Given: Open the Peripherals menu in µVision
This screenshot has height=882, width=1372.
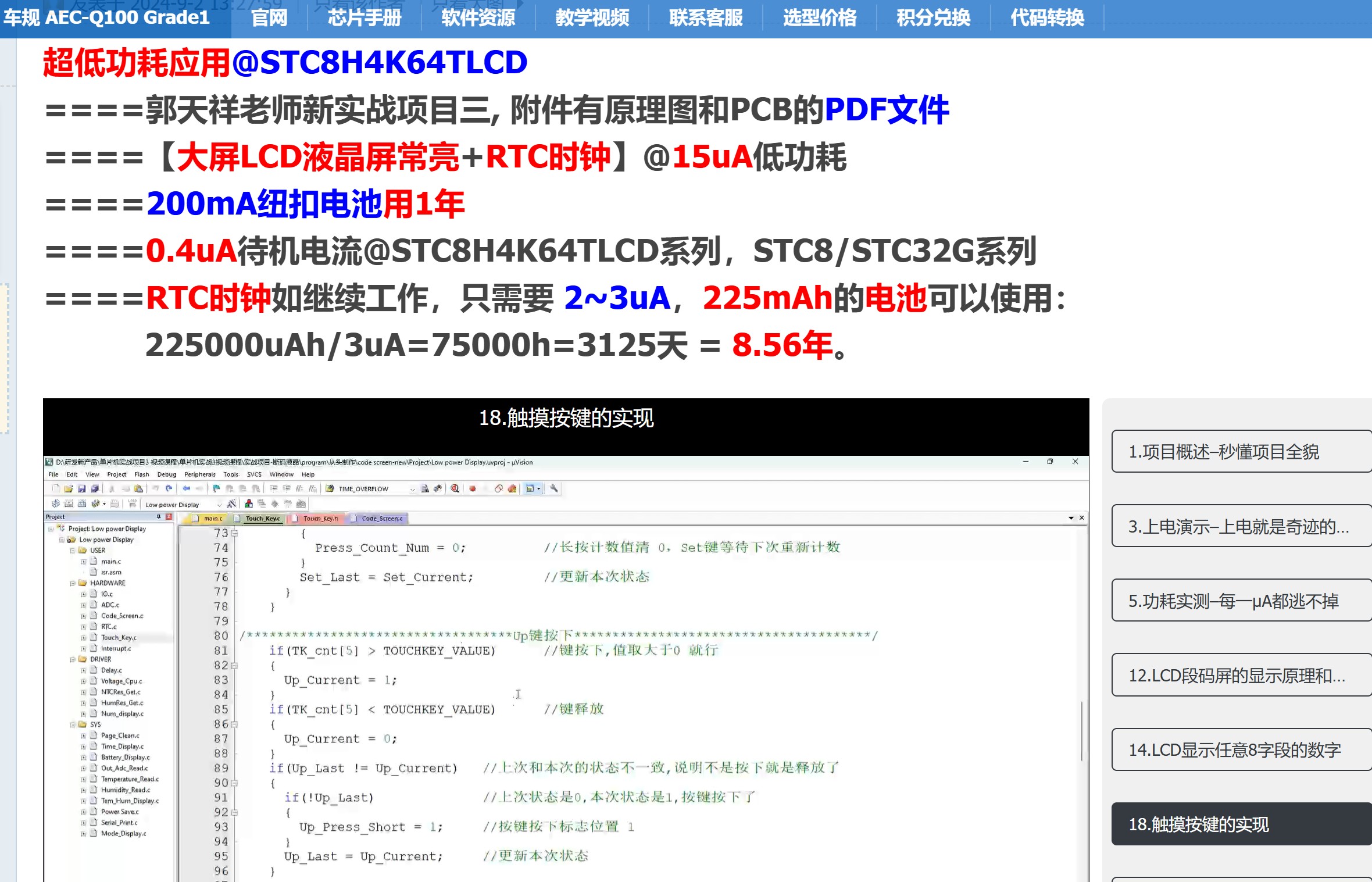Looking at the screenshot, I should (x=200, y=474).
